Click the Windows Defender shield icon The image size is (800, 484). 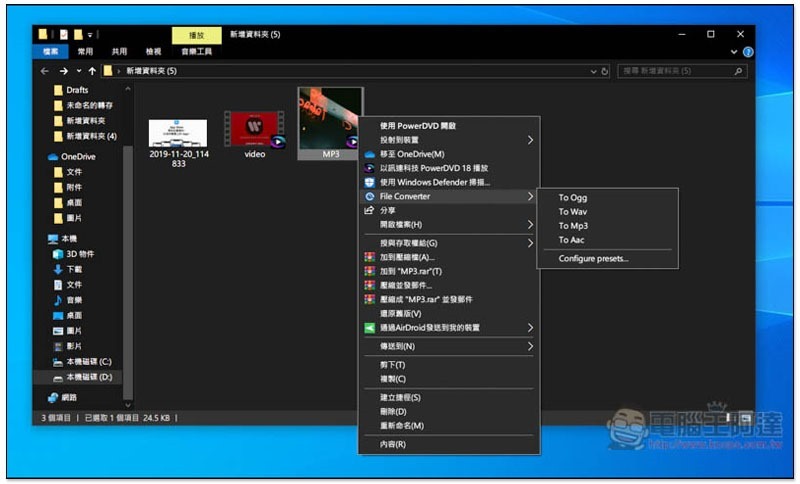(x=369, y=182)
